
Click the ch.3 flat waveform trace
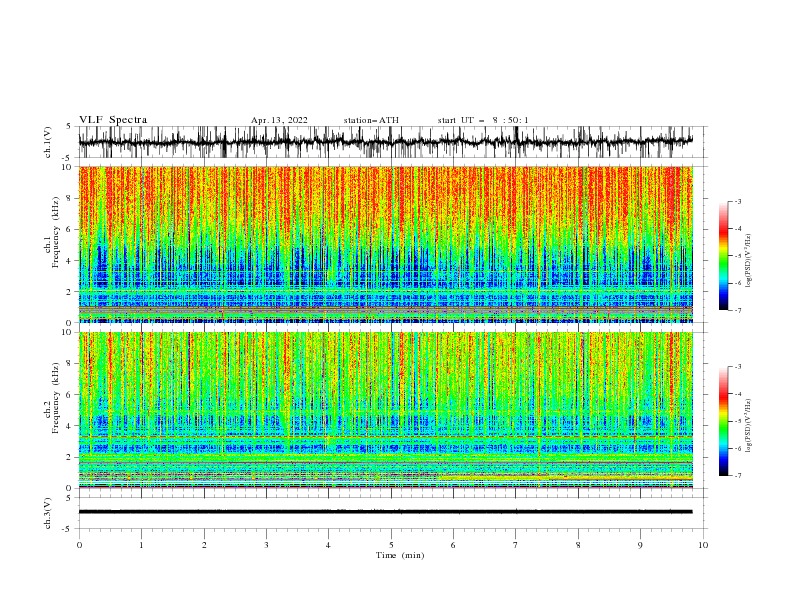pyautogui.click(x=386, y=512)
